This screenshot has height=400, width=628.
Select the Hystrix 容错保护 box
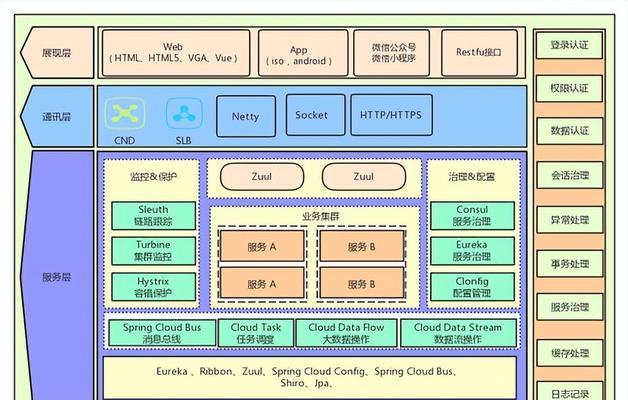point(153,287)
